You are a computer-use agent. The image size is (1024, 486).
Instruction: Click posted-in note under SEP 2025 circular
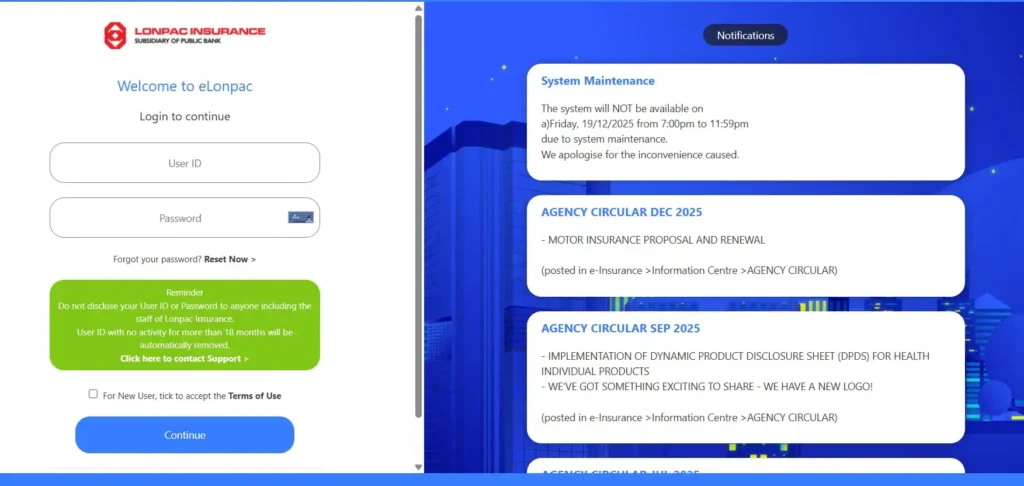689,417
